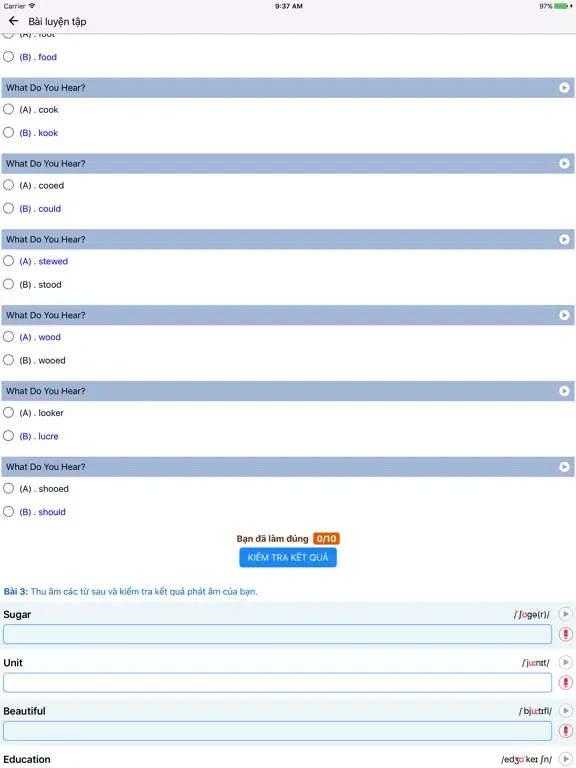Focus the Sugar recording text field

coord(277,634)
